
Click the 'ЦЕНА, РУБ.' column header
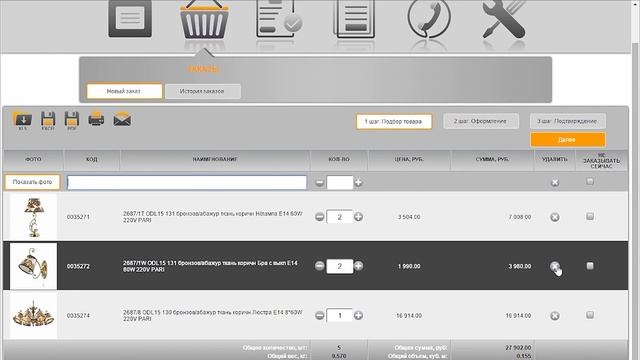[x=409, y=160]
